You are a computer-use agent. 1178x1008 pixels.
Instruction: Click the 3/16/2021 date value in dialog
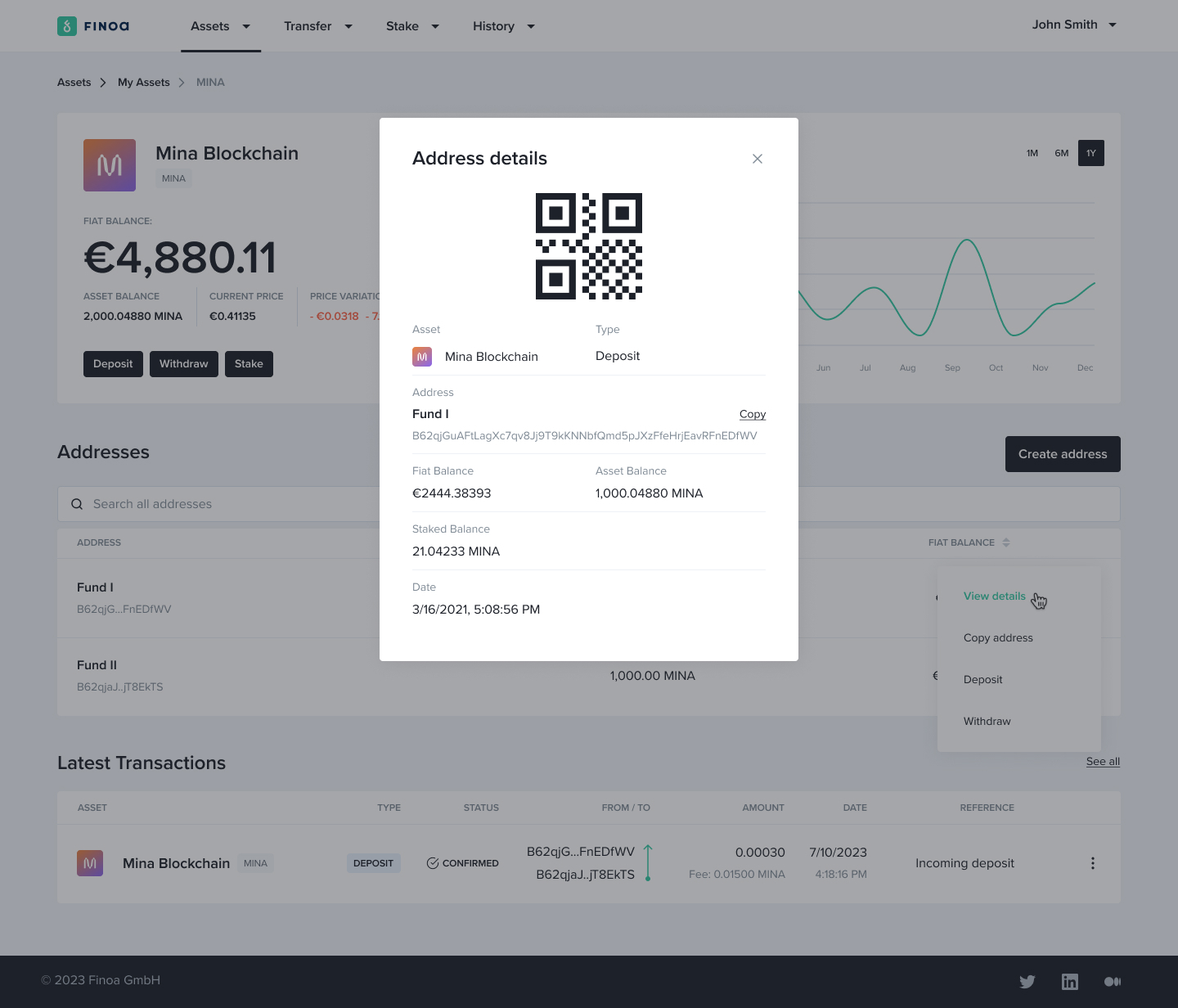click(476, 610)
